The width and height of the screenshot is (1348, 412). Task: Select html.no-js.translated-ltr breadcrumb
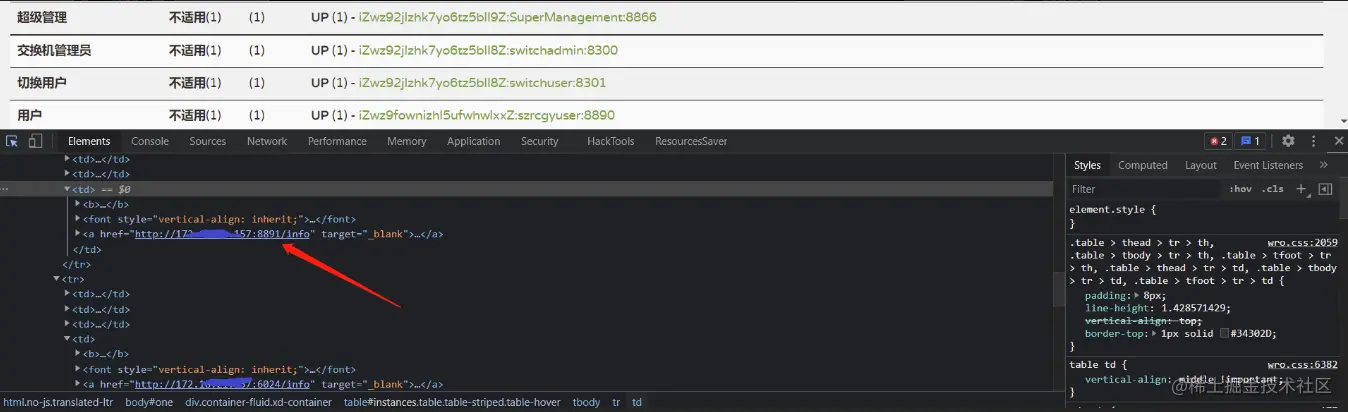[x=59, y=402]
